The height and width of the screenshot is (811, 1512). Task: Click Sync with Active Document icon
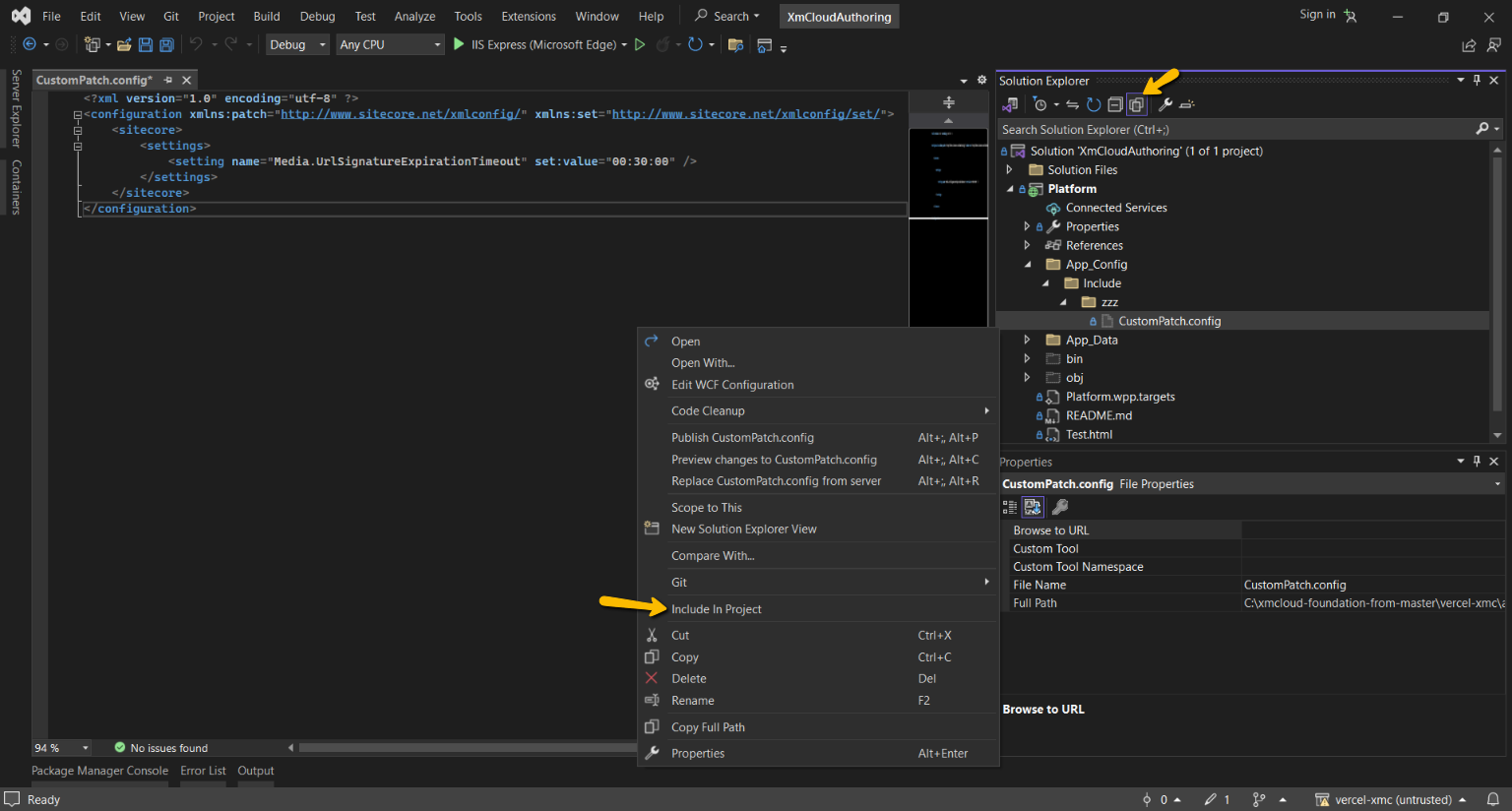coord(1072,104)
